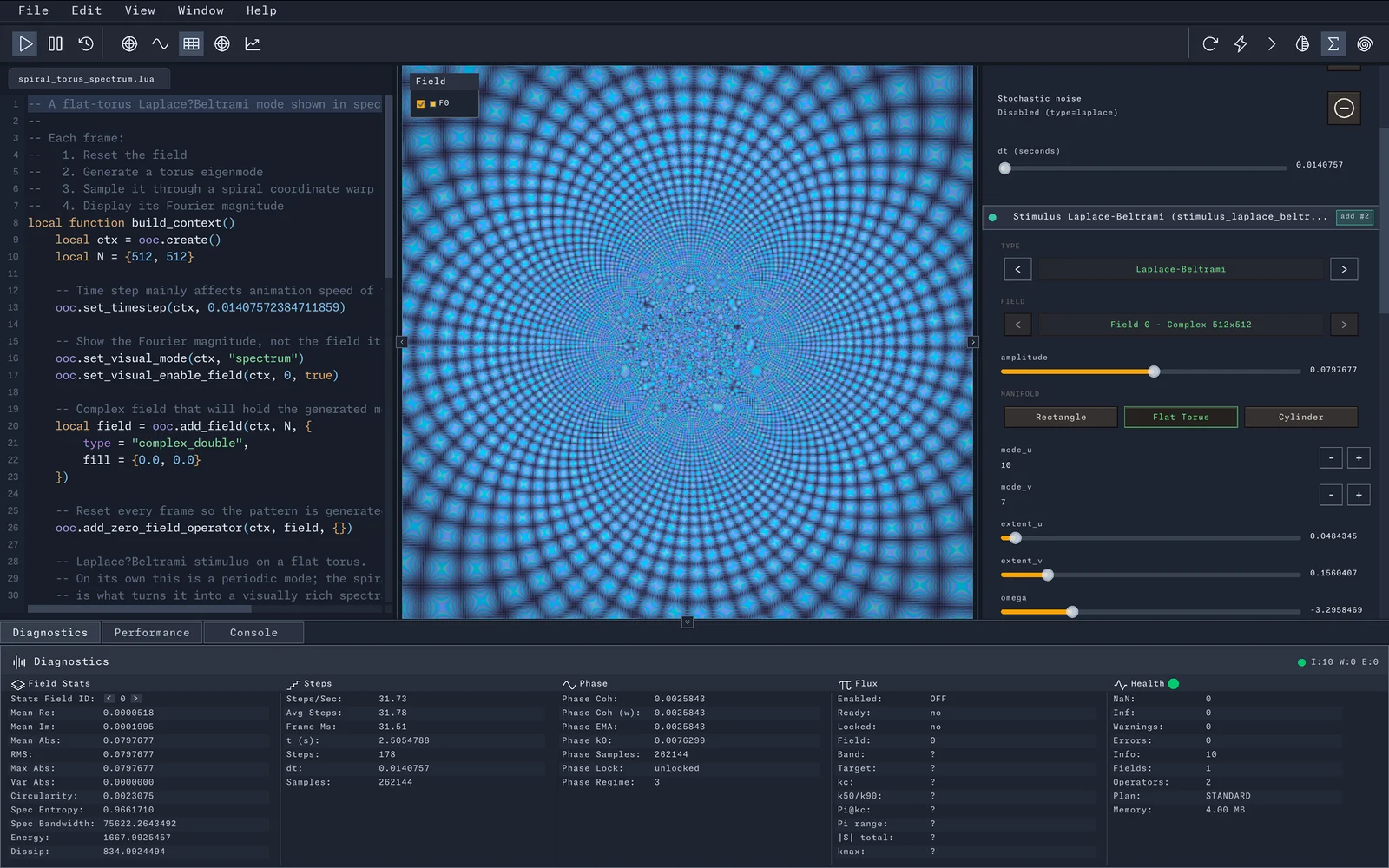Select Cylinder manifold option
The width and height of the screenshot is (1389, 868).
1301,418
